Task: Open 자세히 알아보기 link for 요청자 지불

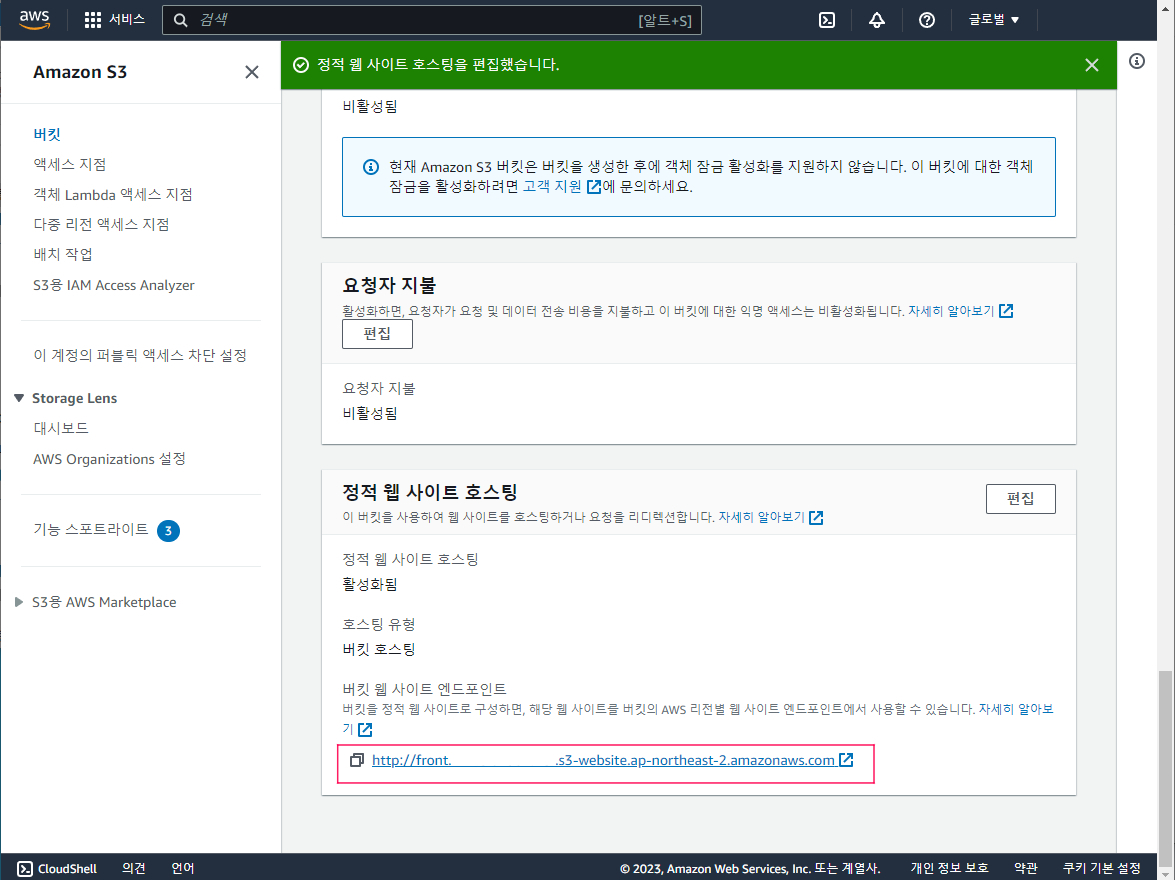Action: 960,310
